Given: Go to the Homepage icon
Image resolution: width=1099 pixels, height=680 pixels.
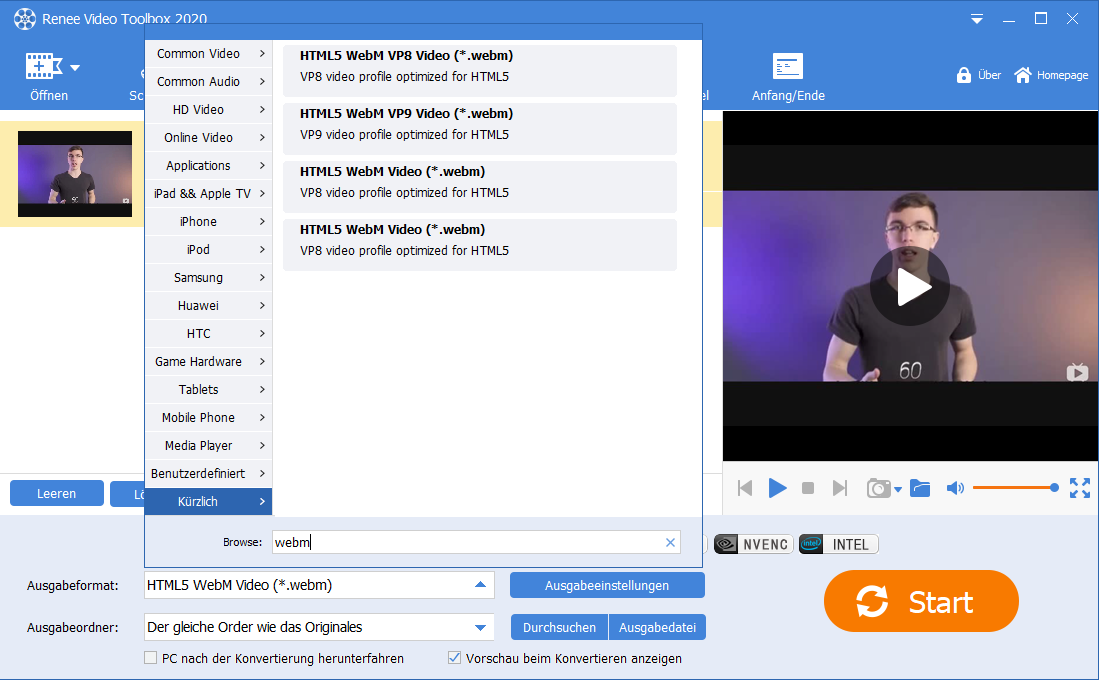Looking at the screenshot, I should [1023, 75].
